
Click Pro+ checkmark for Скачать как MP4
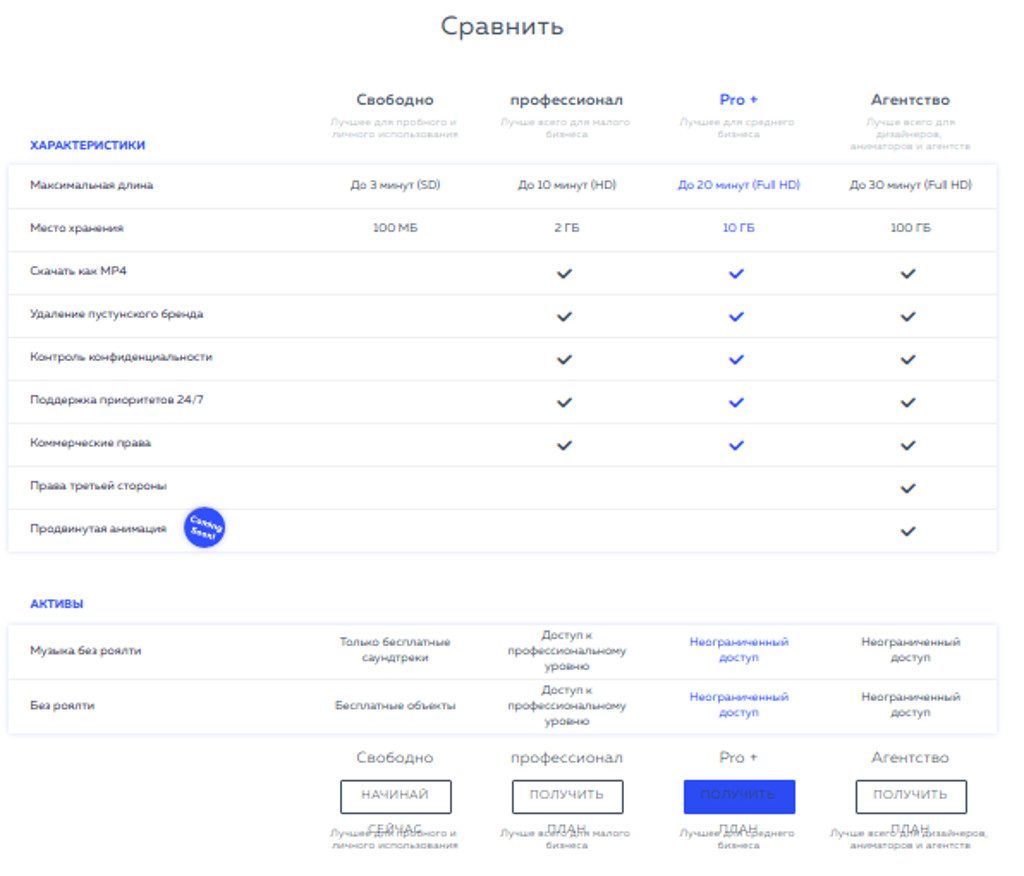pos(737,273)
